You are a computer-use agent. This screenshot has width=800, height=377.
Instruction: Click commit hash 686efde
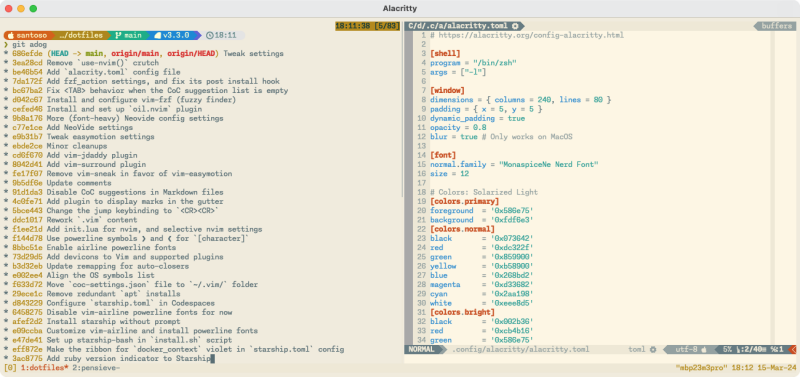pos(28,54)
